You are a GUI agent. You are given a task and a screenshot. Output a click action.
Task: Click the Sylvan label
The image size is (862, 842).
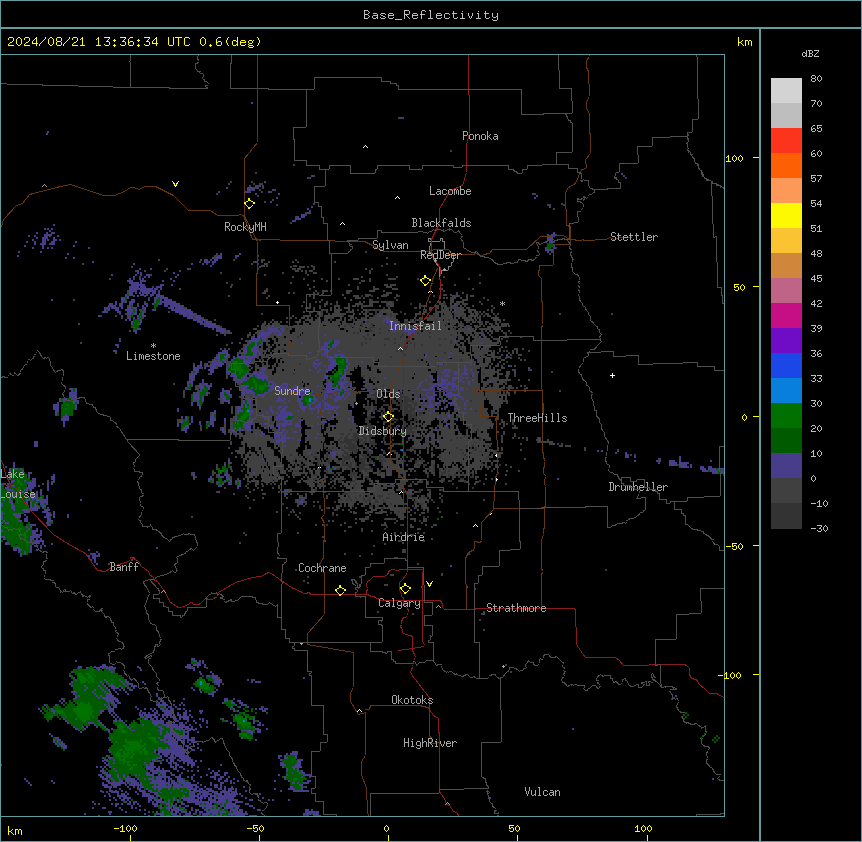tap(390, 245)
